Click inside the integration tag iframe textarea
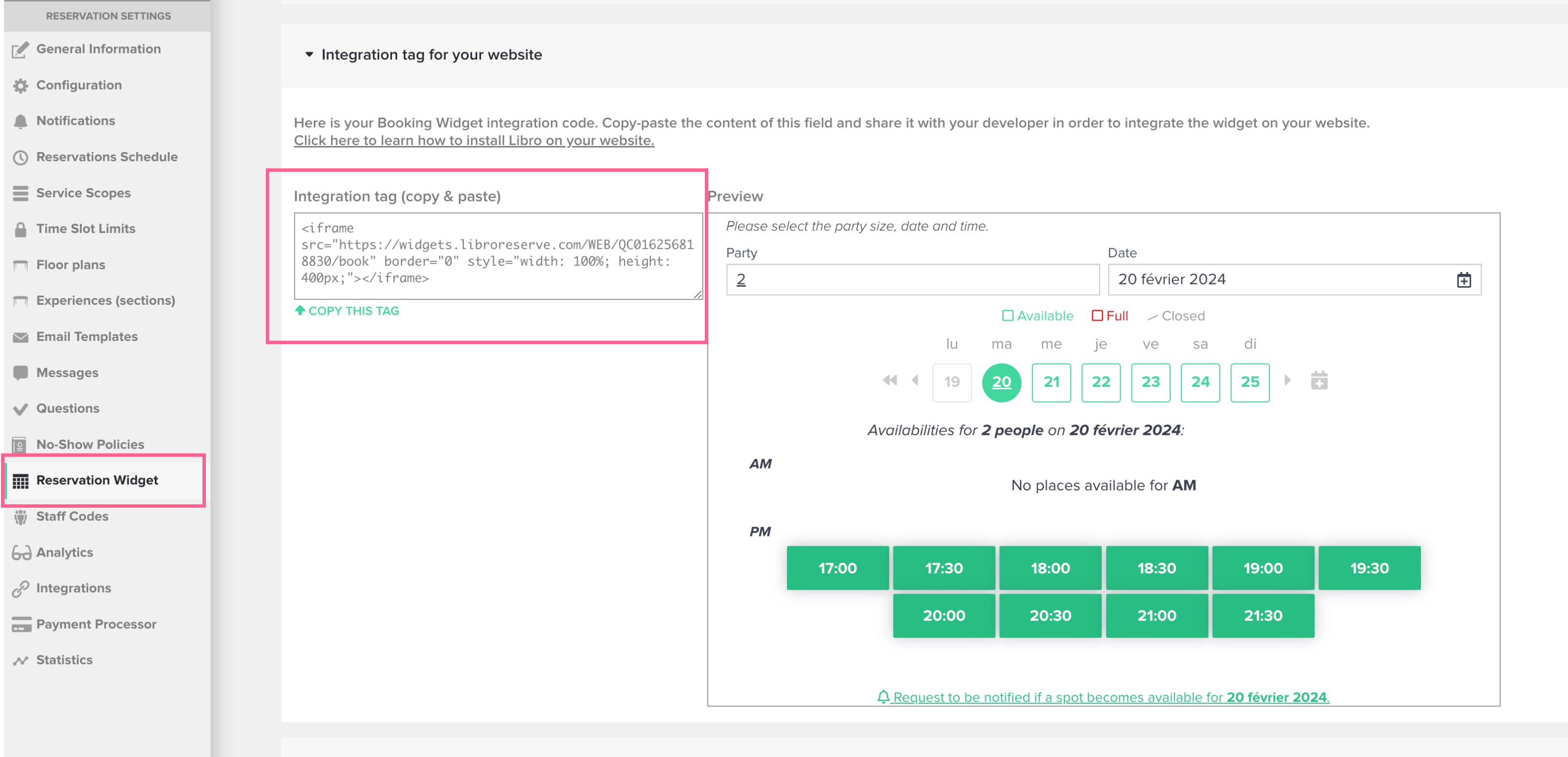The width and height of the screenshot is (1568, 757). 497,256
